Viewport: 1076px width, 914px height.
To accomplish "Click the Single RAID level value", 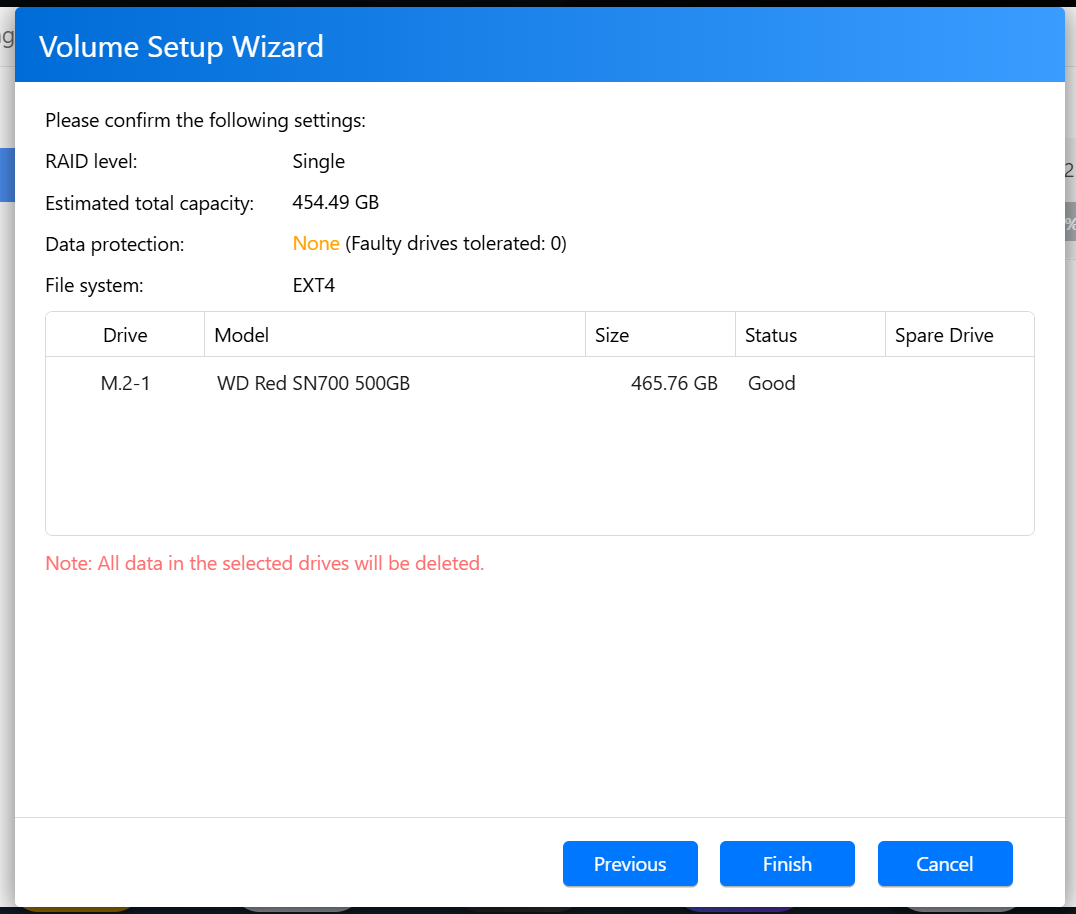I will [318, 161].
